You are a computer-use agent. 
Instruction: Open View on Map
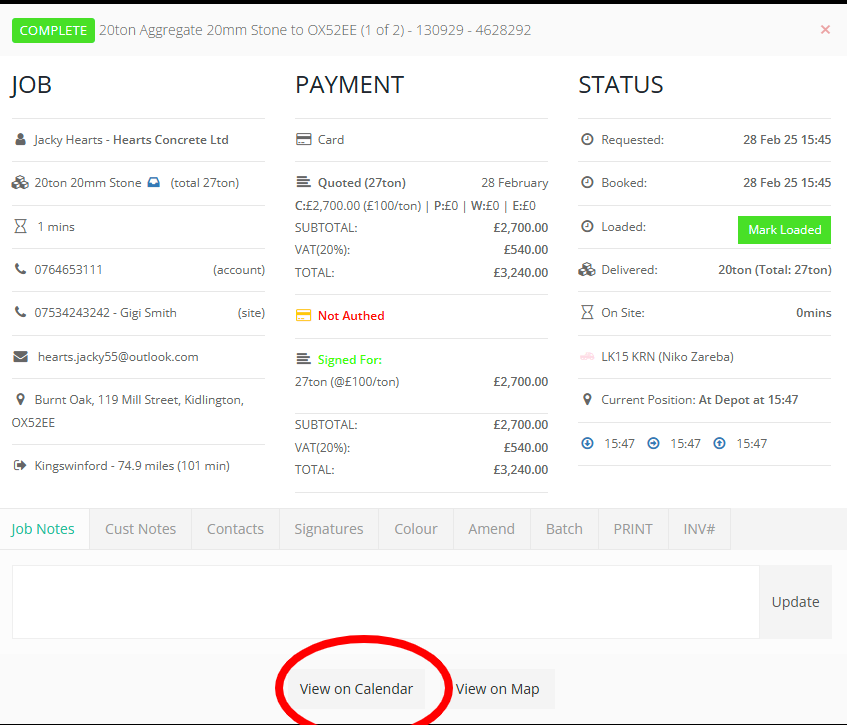497,689
